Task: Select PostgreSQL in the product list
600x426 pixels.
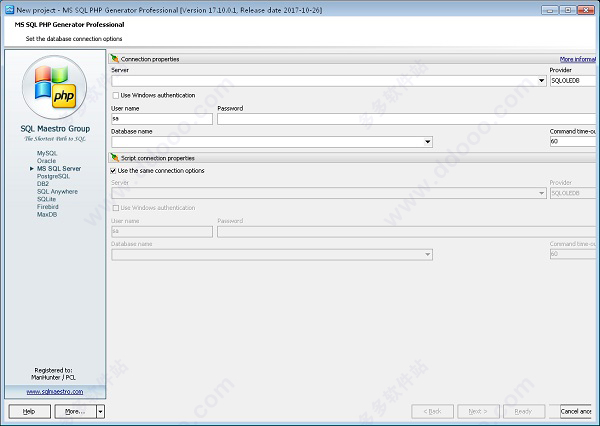Action: (53, 176)
